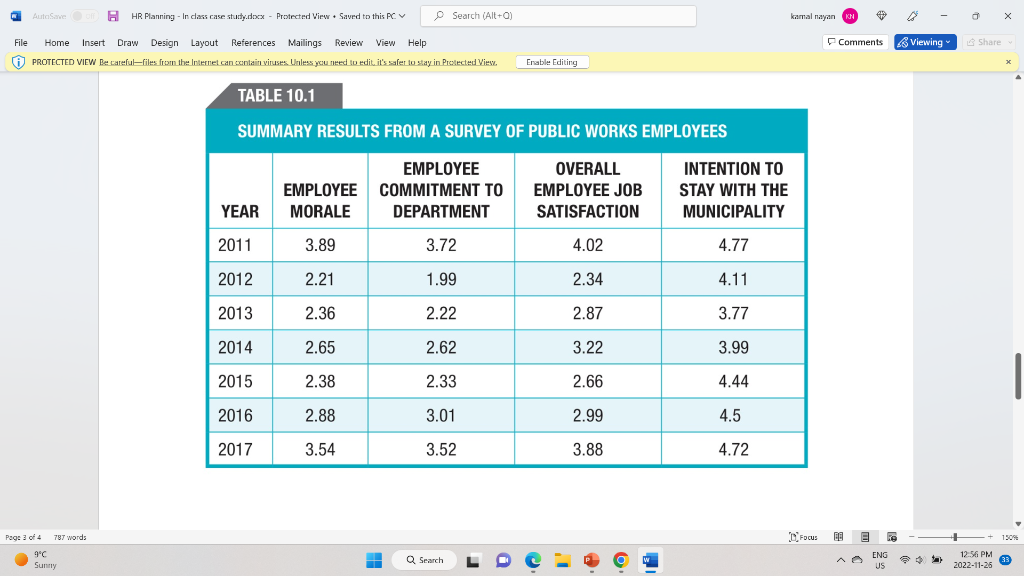Screen dimensions: 1024x576
Task: Click the Page 3 of 4 indicator
Action: (x=23, y=537)
